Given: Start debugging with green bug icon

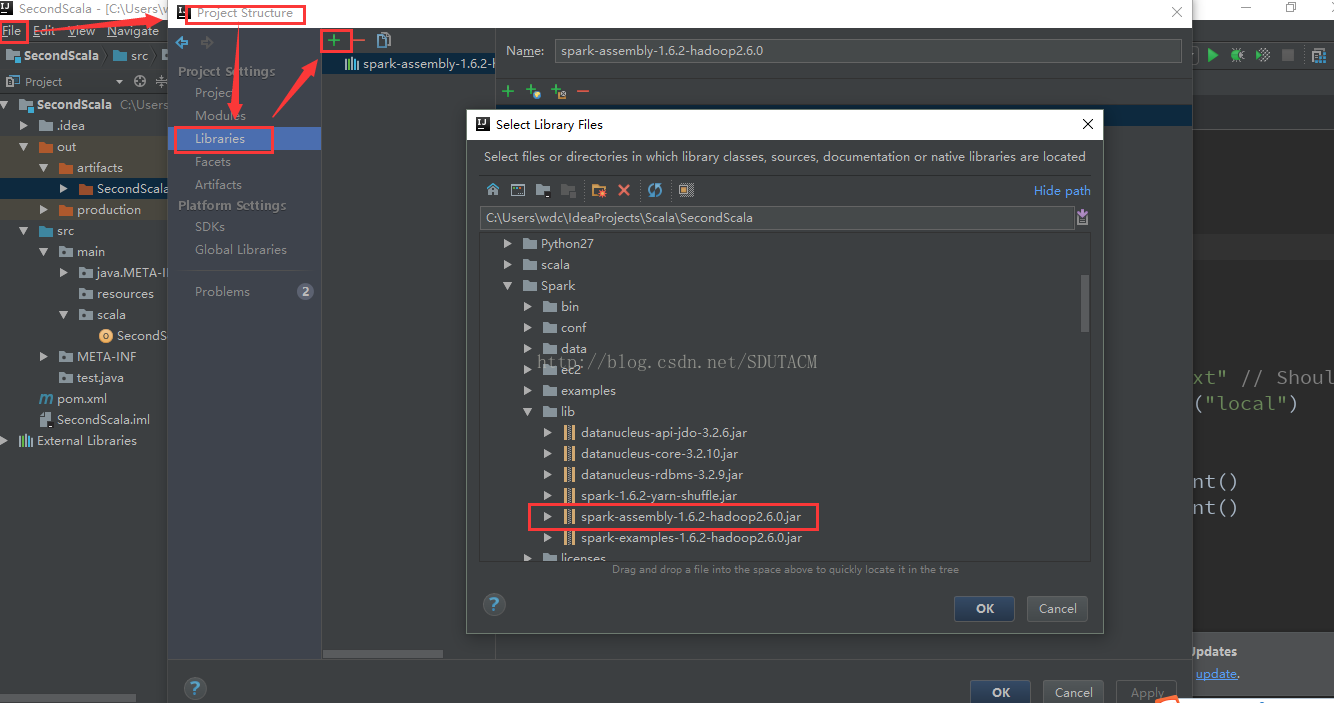Looking at the screenshot, I should click(x=1238, y=55).
